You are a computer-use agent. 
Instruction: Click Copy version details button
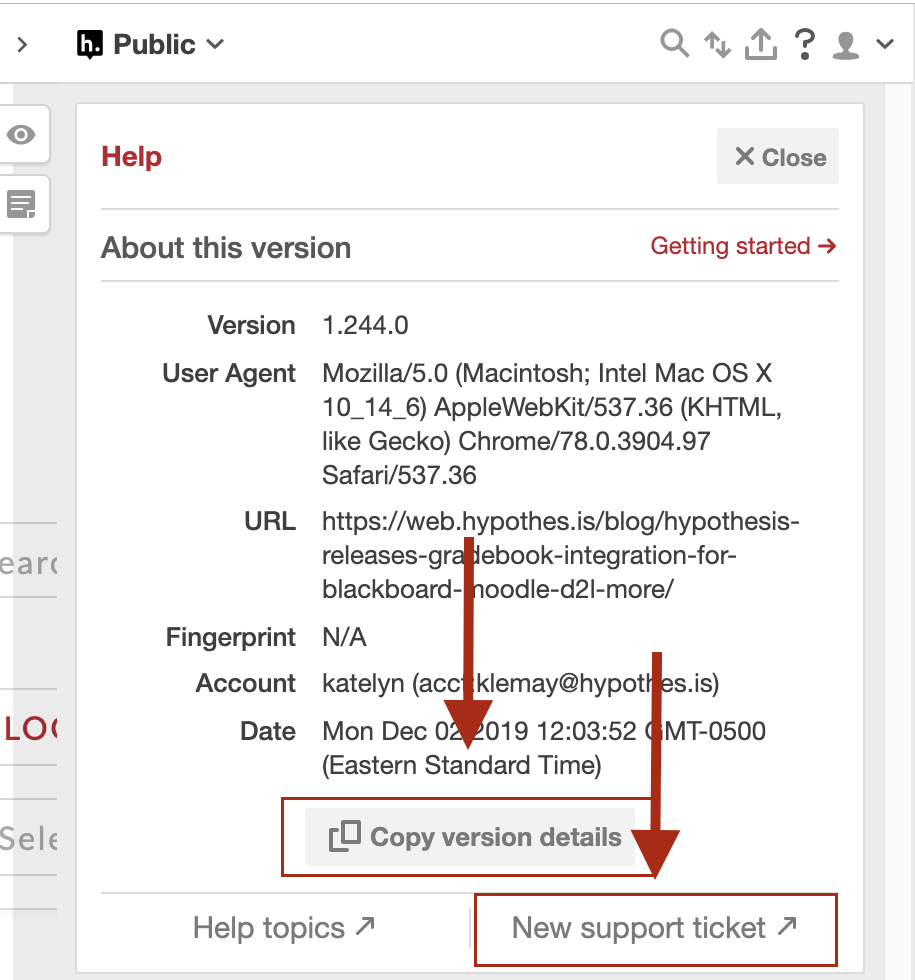(x=470, y=837)
